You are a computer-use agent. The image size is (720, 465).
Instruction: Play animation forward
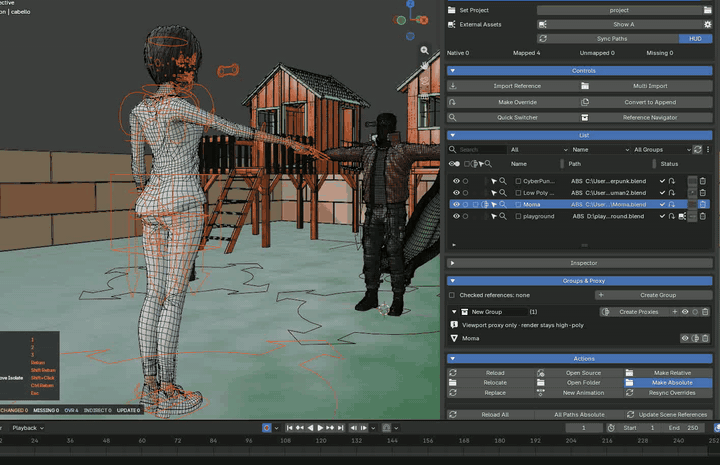[320, 428]
